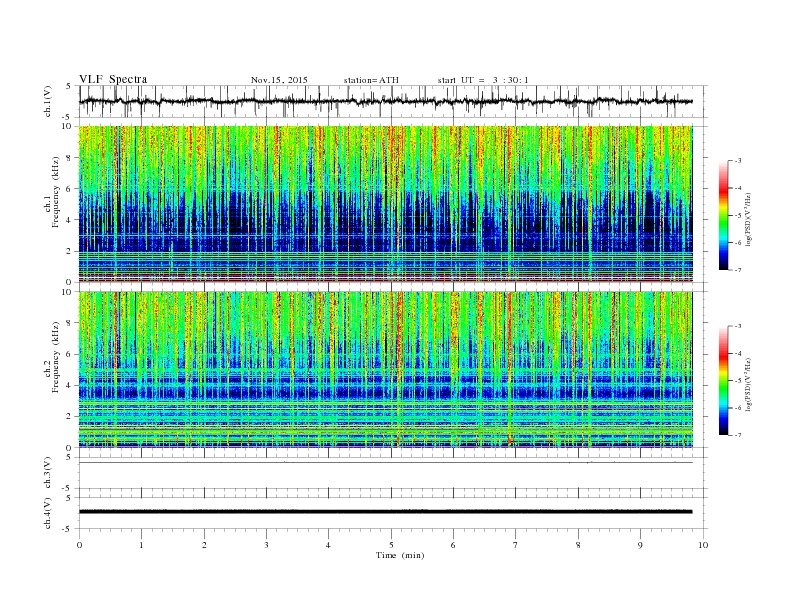Screen dimensions: 792x612
Task: Click the ch.1 colorbar "log(PSD)(V²/Hz)" label
Action: tap(748, 219)
